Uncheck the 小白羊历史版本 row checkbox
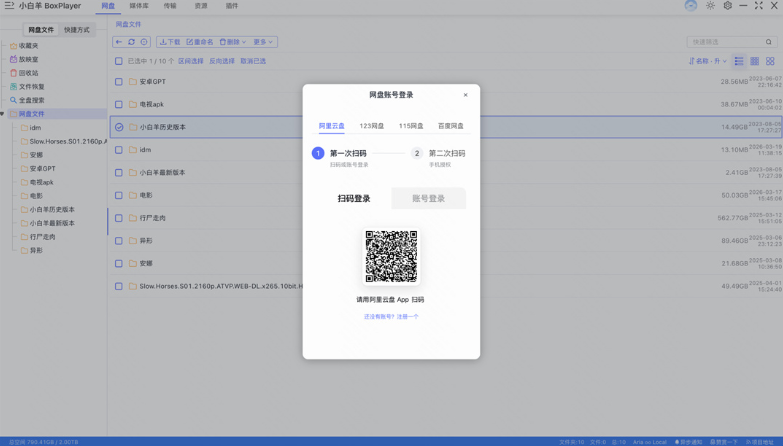This screenshot has height=446, width=783. click(x=119, y=127)
